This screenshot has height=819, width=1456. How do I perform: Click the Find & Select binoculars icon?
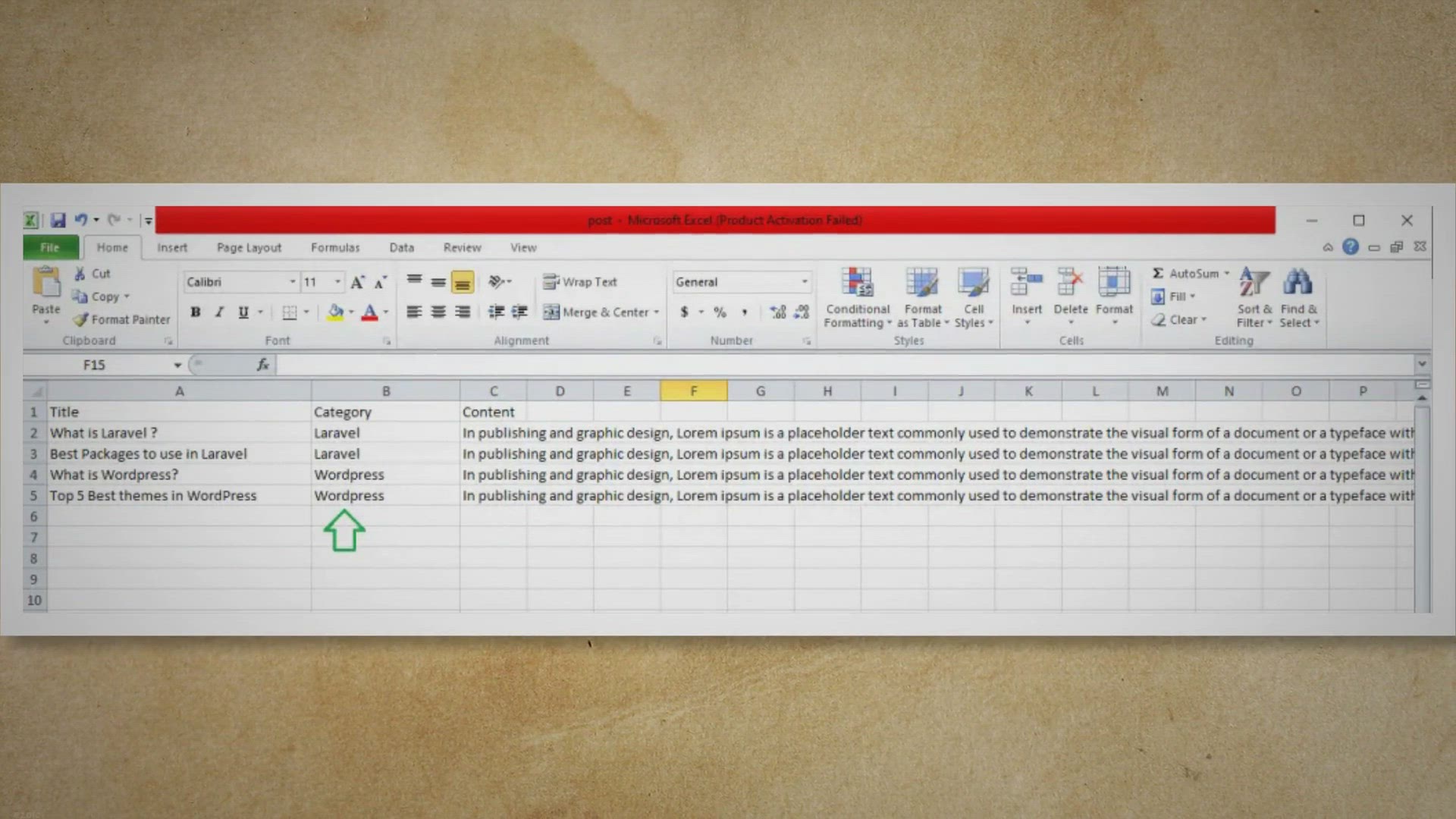coord(1298,284)
